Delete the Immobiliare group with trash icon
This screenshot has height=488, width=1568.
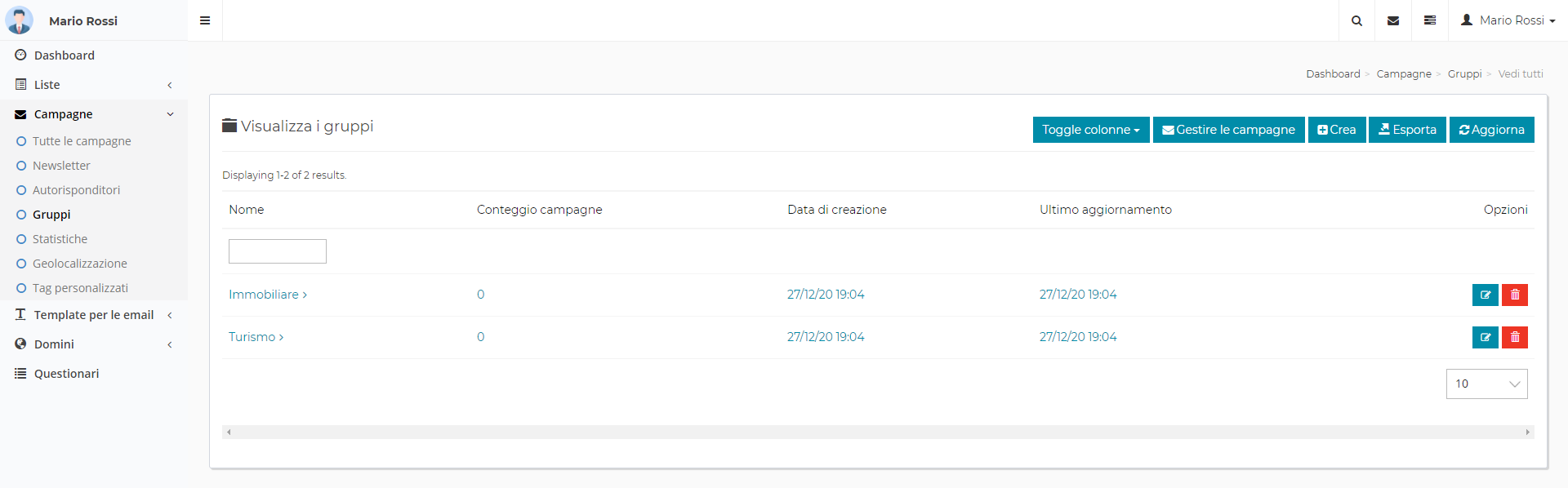tap(1515, 295)
